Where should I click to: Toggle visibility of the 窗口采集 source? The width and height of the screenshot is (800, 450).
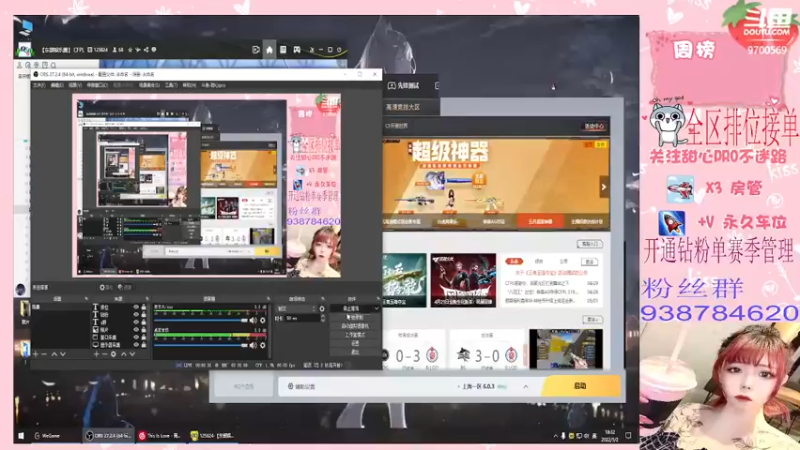point(136,337)
